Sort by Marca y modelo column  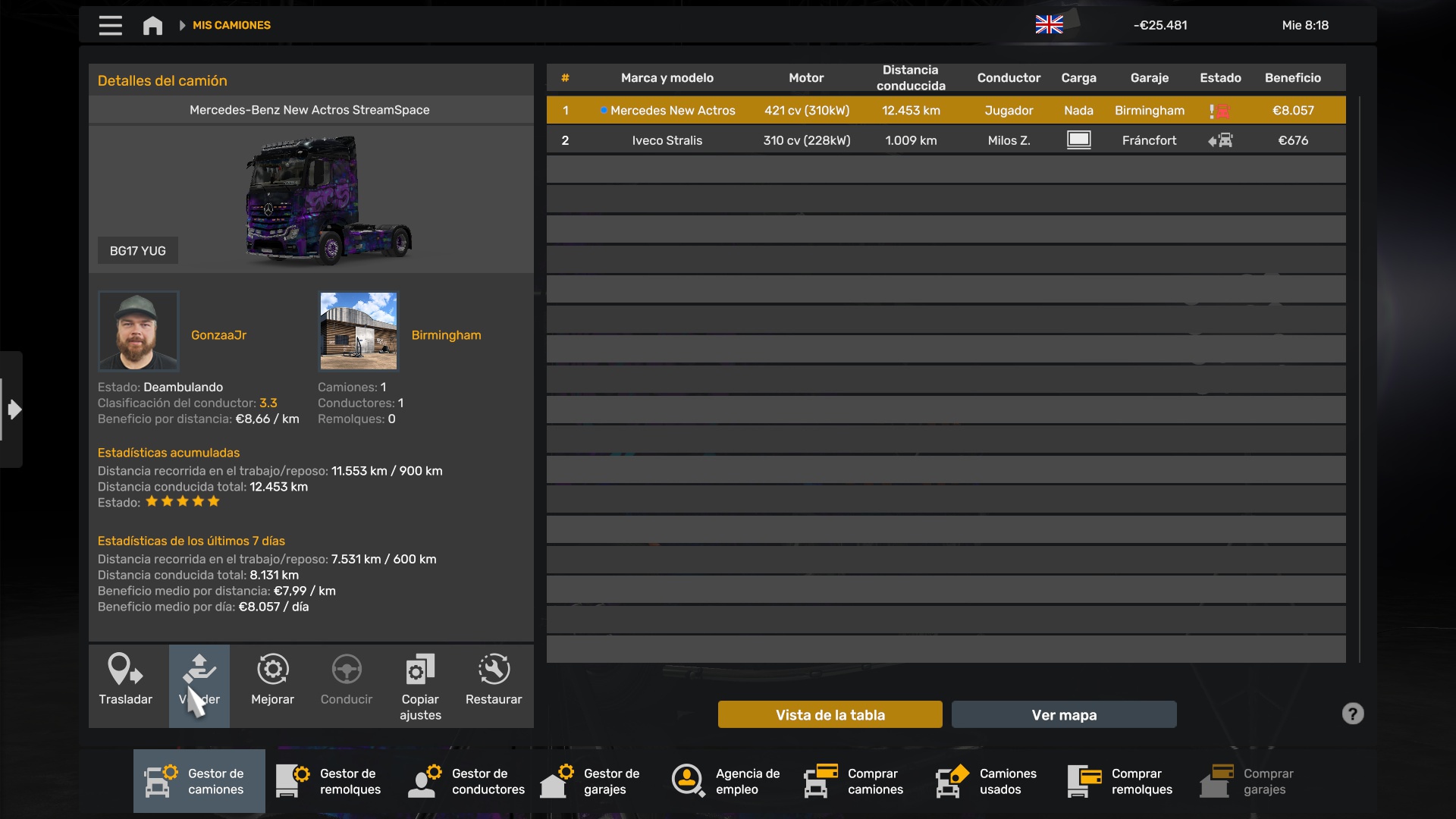(x=667, y=77)
